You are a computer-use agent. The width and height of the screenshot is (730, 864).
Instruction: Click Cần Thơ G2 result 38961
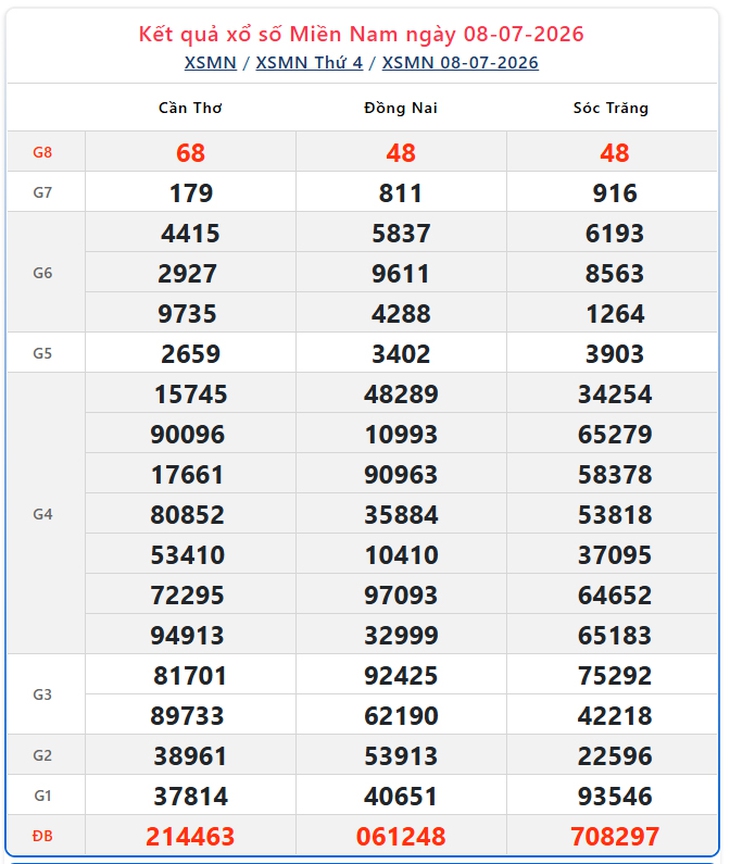click(x=191, y=756)
